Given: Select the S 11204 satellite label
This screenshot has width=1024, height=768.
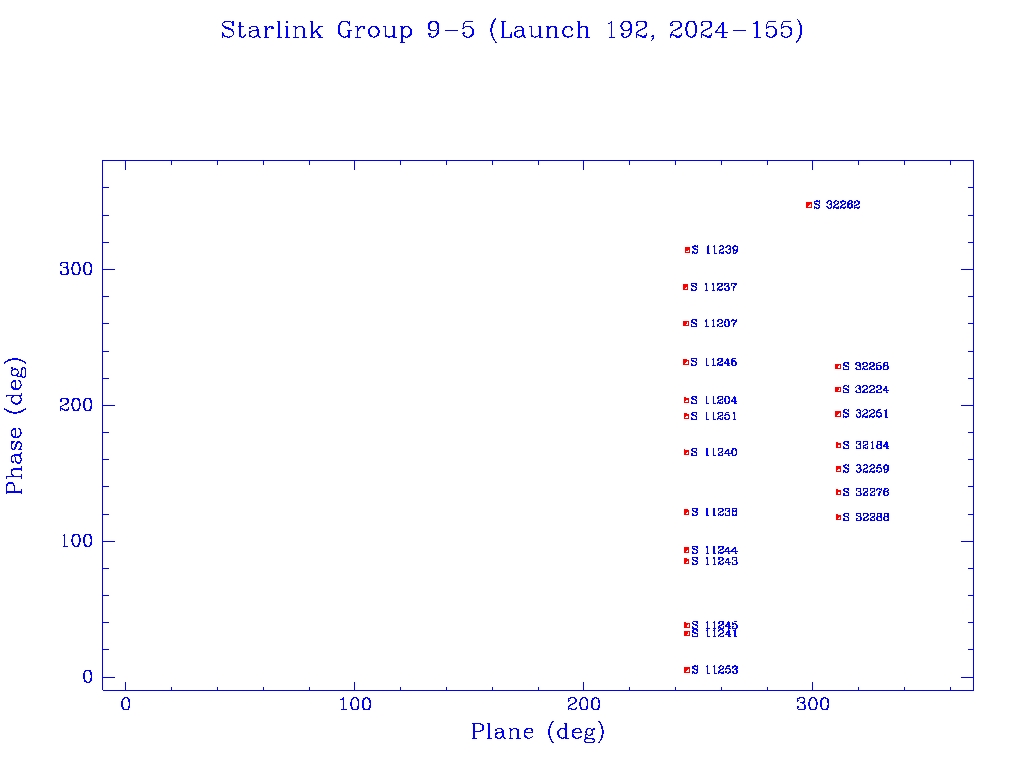Looking at the screenshot, I should (714, 400).
